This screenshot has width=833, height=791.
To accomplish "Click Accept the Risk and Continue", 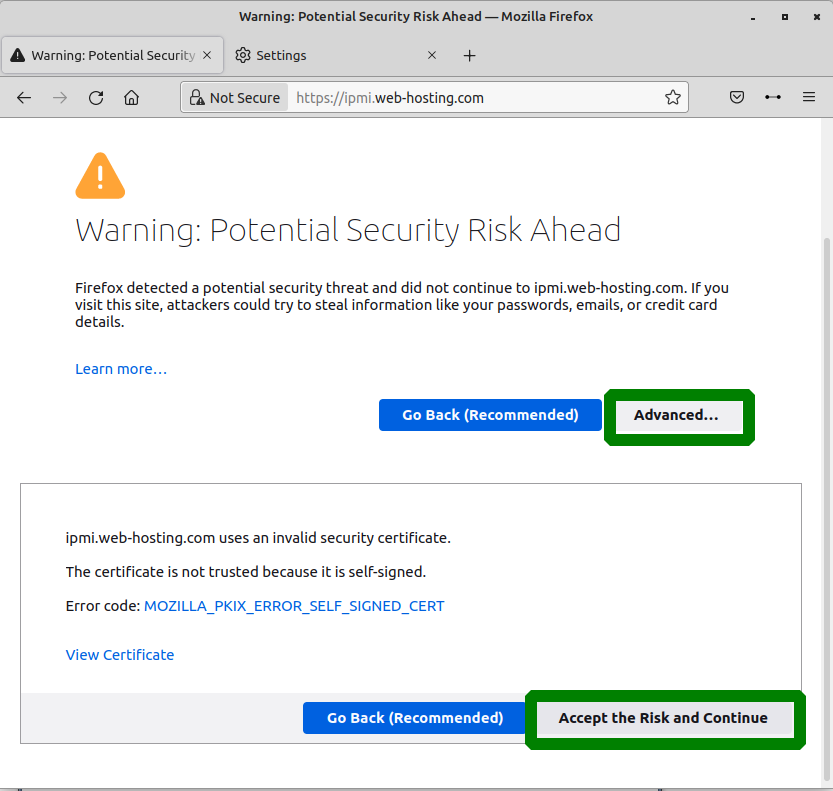I will click(663, 718).
